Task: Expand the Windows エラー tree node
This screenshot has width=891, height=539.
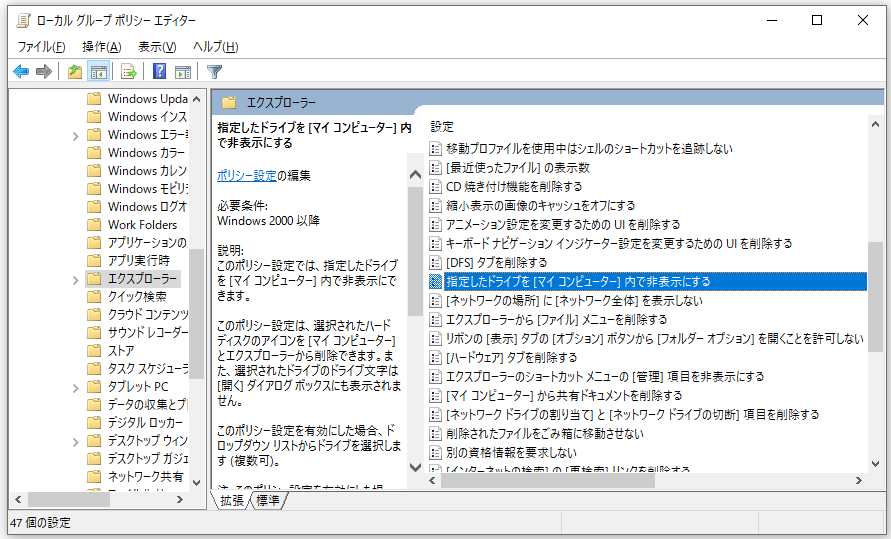Action: point(76,136)
